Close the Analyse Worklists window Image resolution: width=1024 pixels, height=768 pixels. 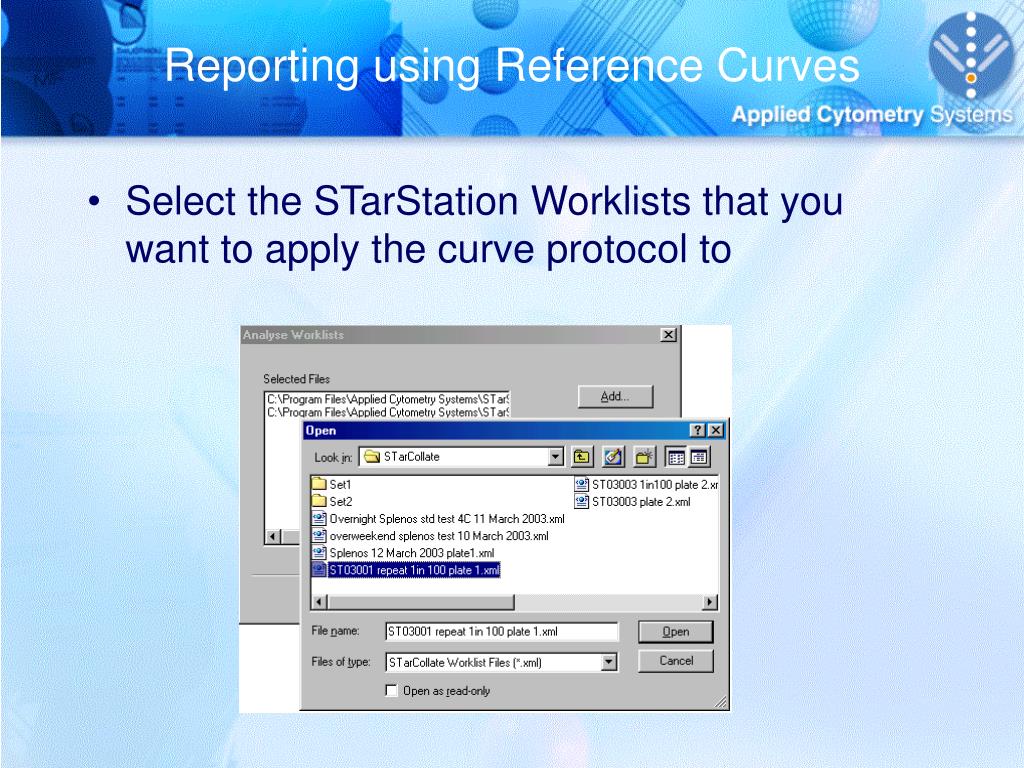668,335
